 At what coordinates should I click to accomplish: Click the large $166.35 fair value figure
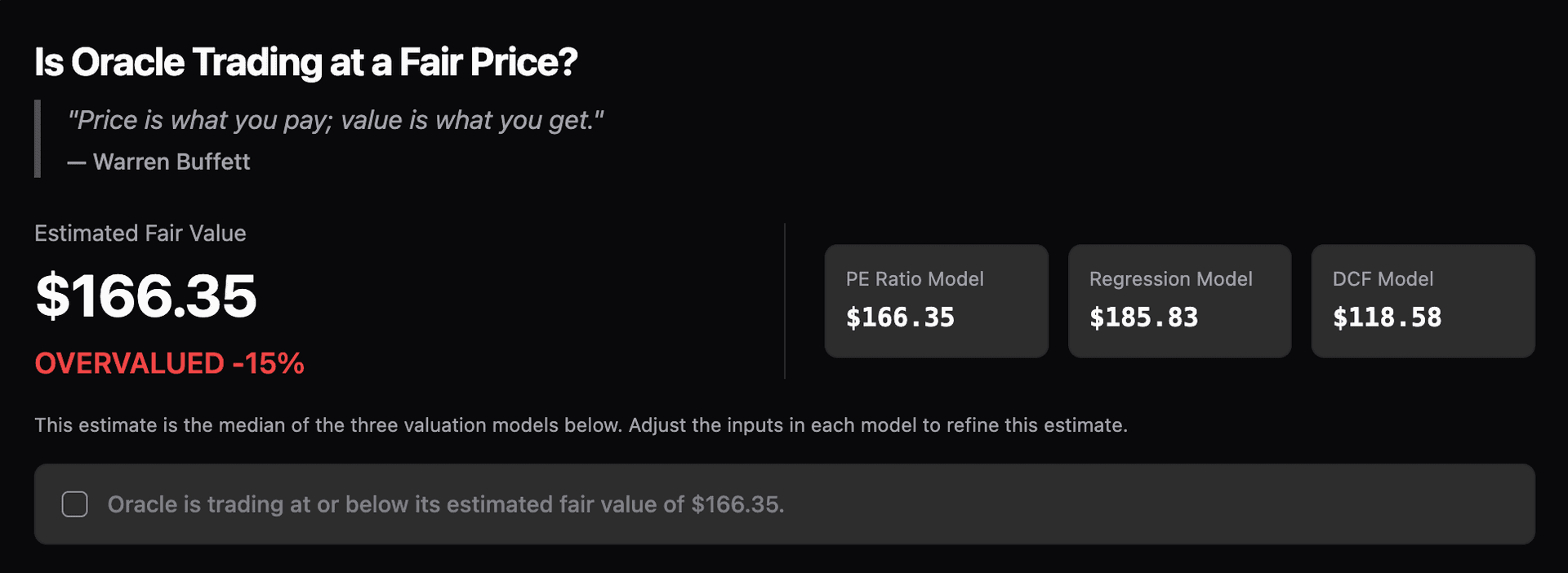(146, 295)
